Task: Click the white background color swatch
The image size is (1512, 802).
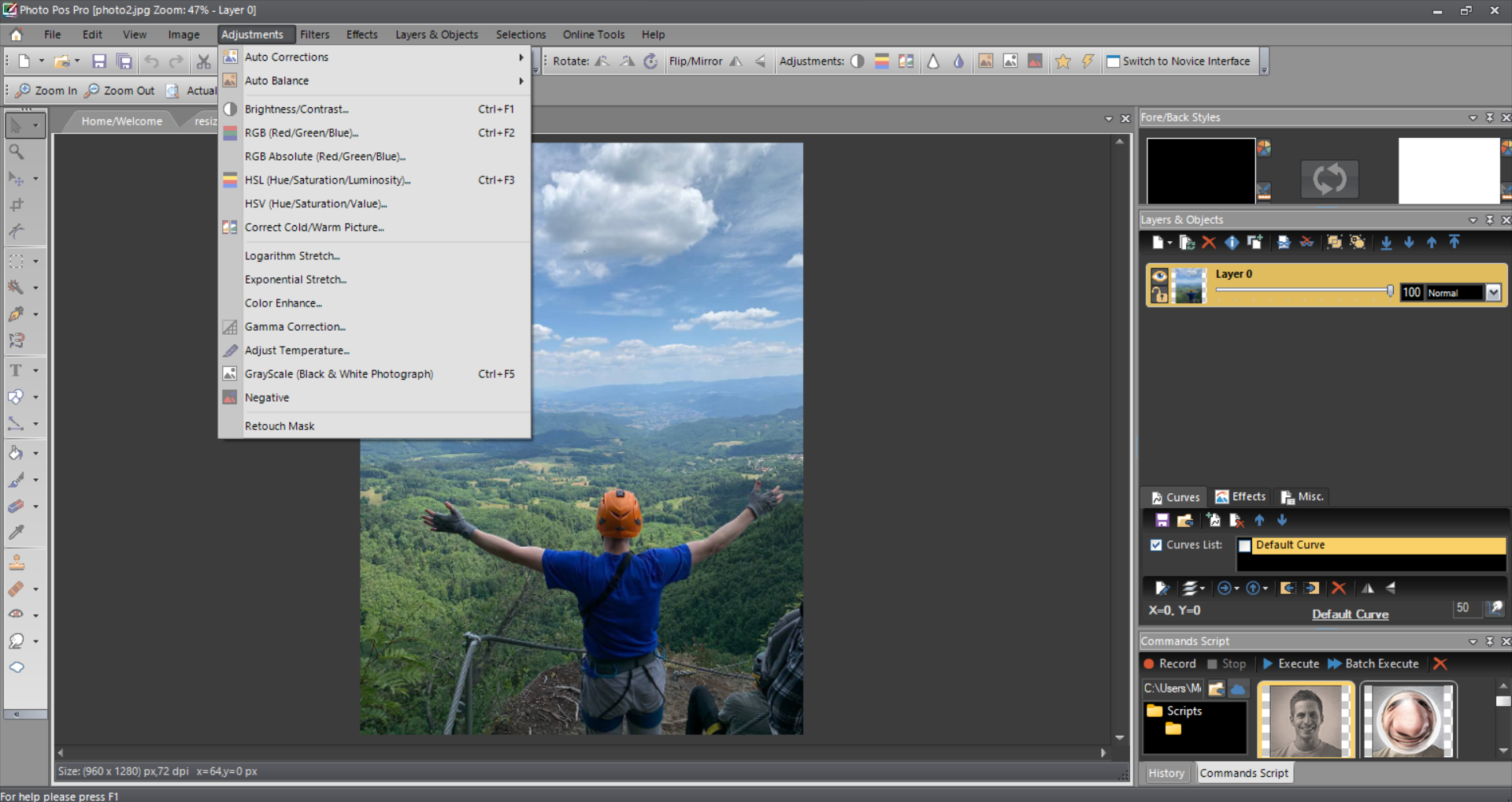Action: [1449, 171]
